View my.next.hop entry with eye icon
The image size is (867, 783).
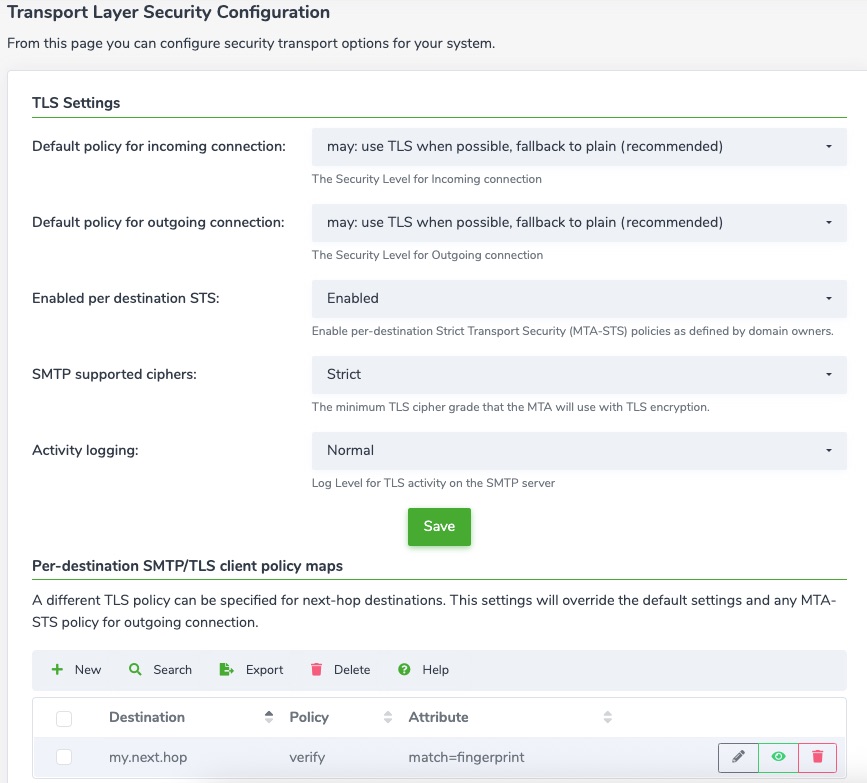[778, 757]
